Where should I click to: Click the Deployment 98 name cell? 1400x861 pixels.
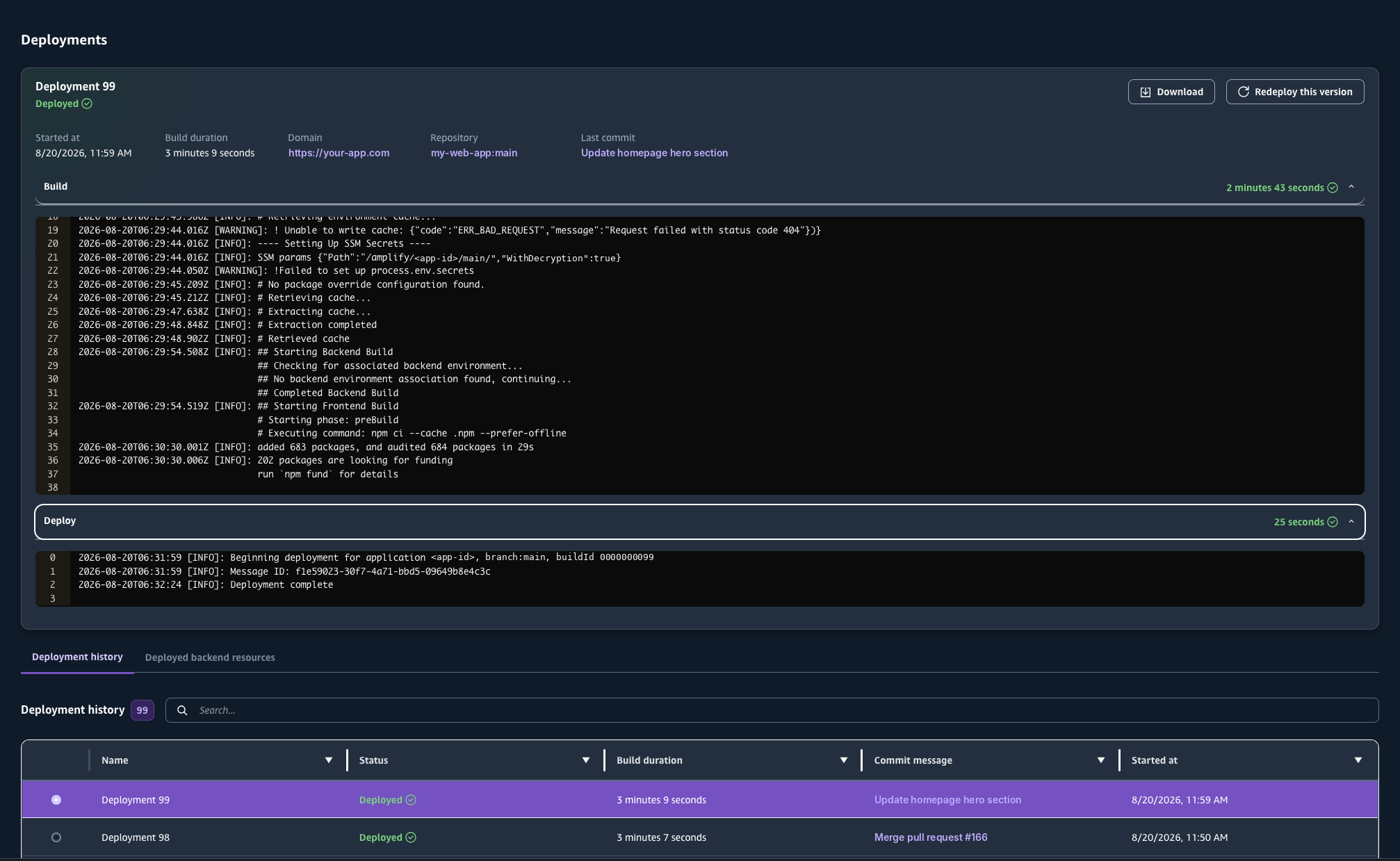(x=136, y=837)
